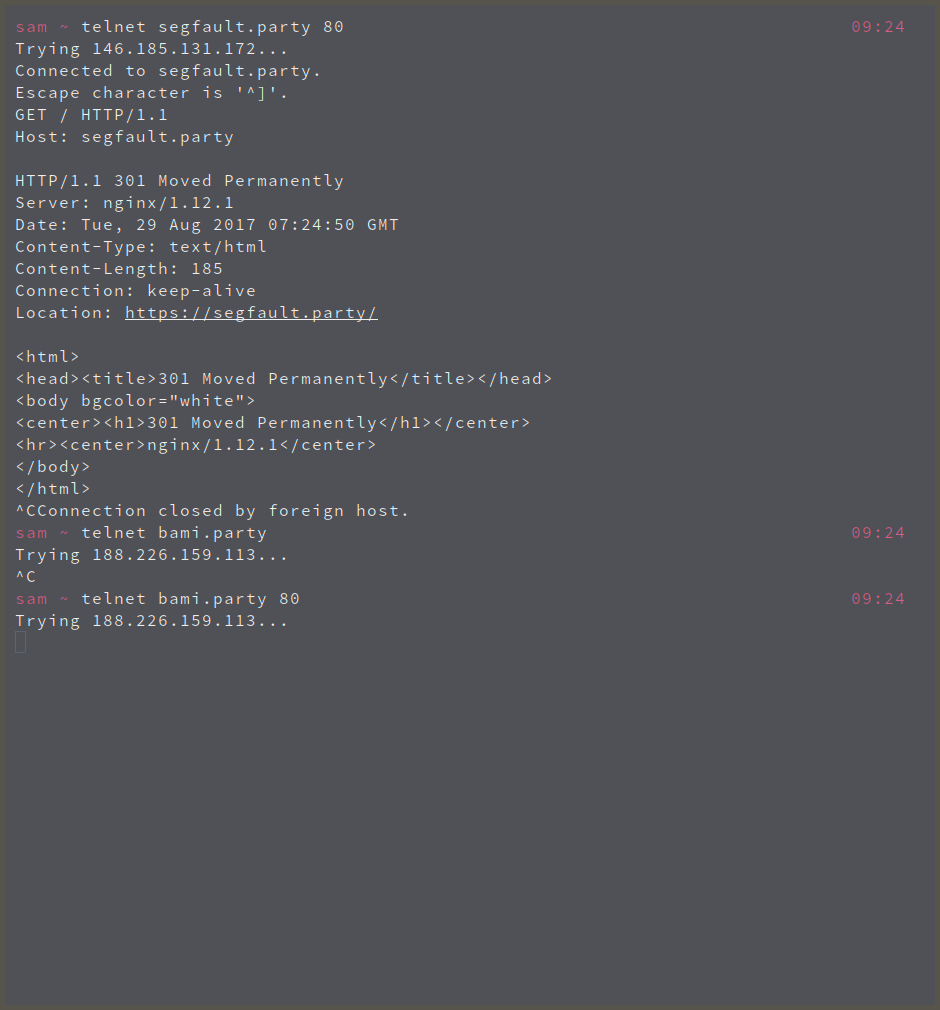Click the block cursor at the terminal bottom
The width and height of the screenshot is (940, 1010).
pyautogui.click(x=21, y=642)
